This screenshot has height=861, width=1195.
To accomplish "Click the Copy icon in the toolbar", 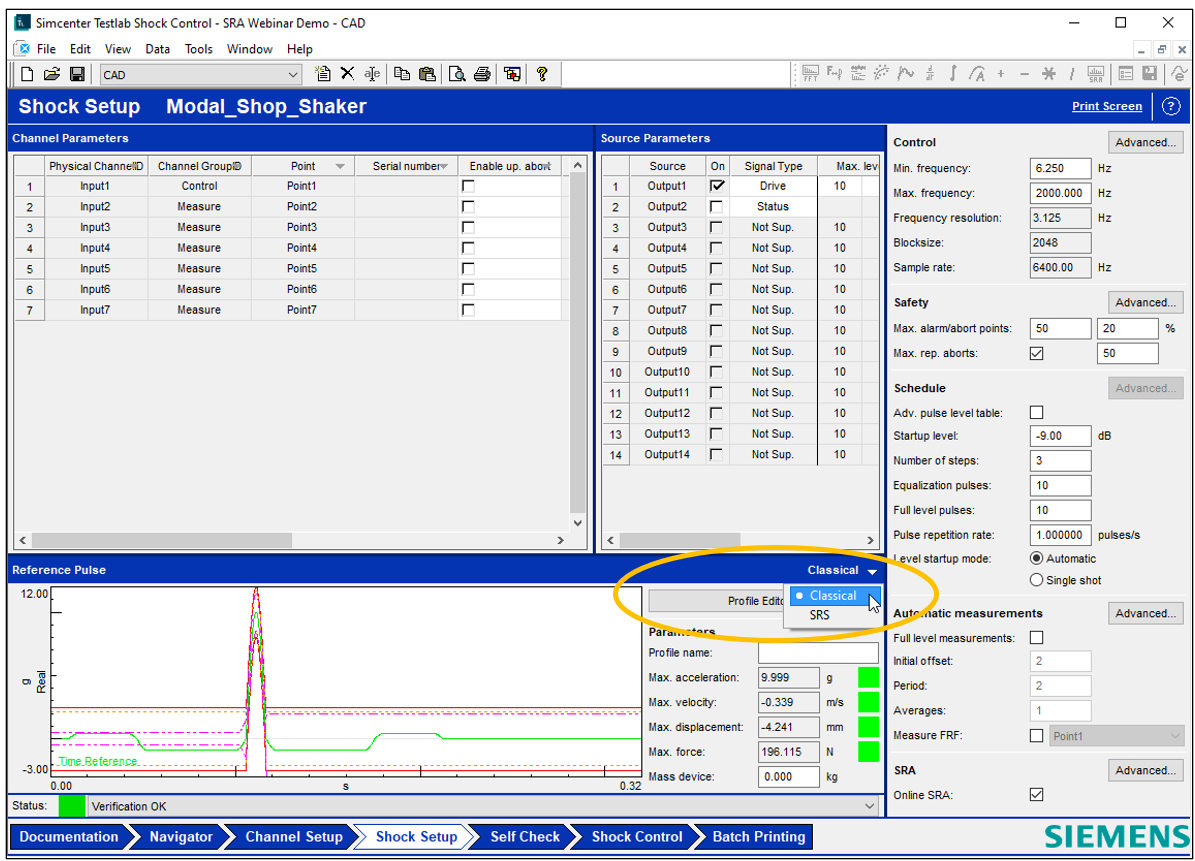I will pyautogui.click(x=402, y=74).
